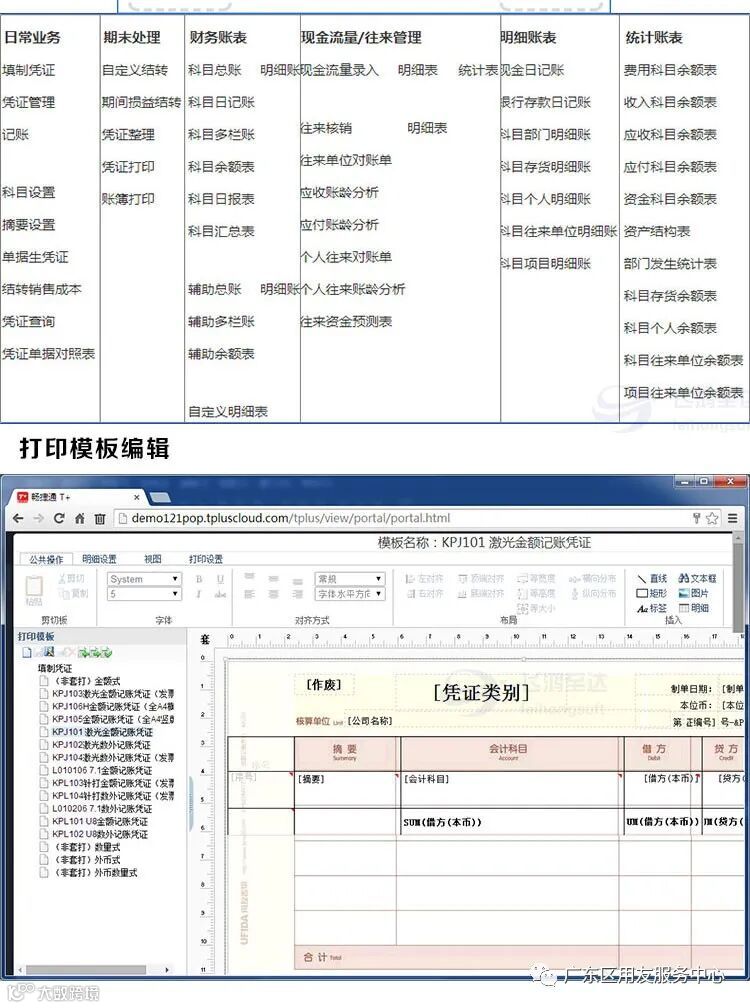
Task: Select the 畅捷通 T+ browser tab
Action: (77, 497)
